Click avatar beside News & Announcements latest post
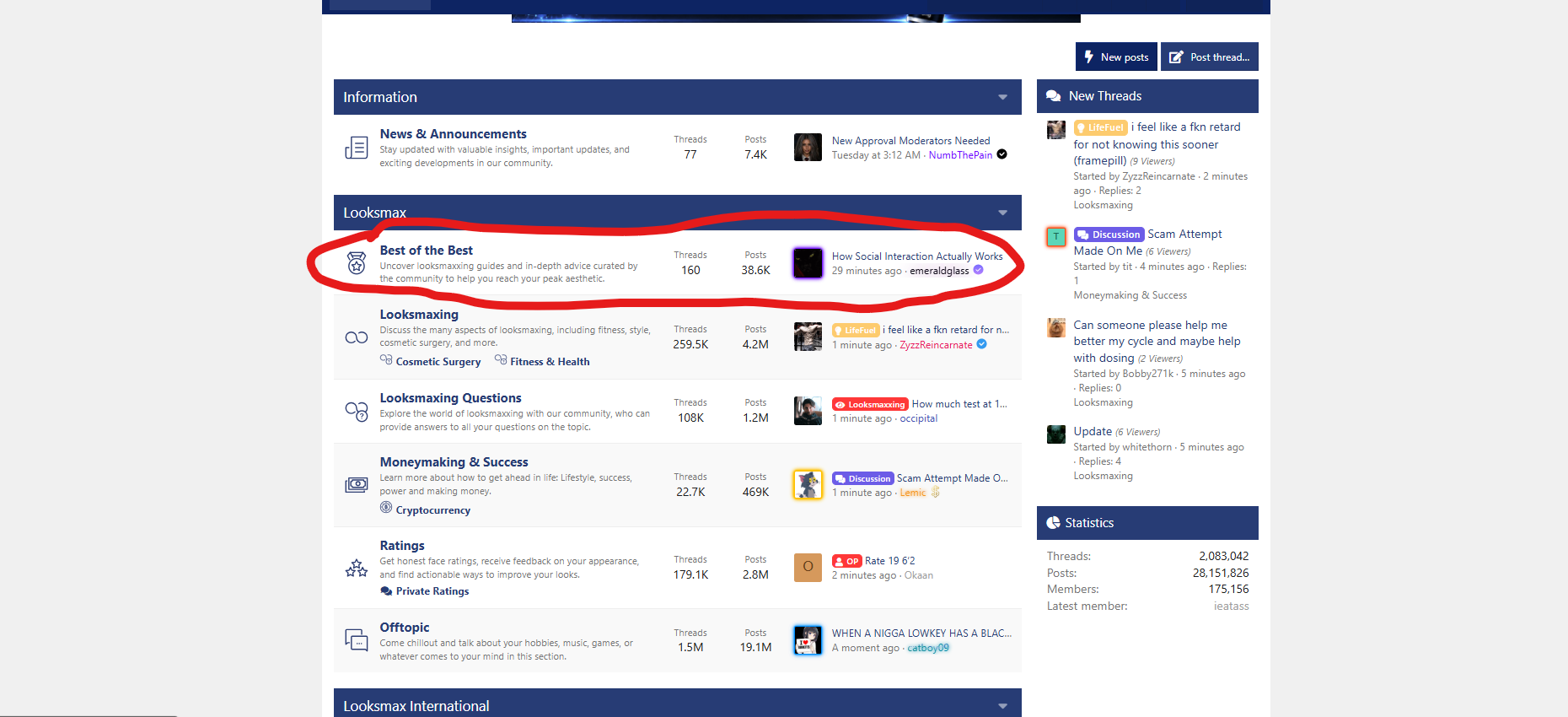 (808, 148)
